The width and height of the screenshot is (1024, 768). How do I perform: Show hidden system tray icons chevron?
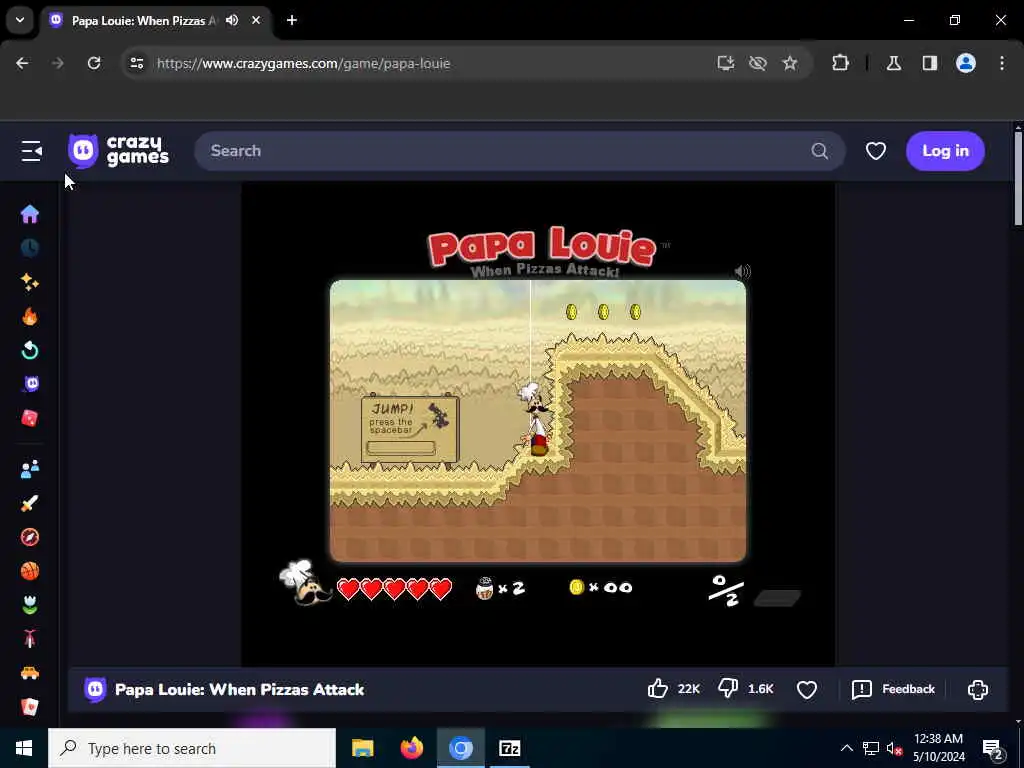(x=846, y=748)
